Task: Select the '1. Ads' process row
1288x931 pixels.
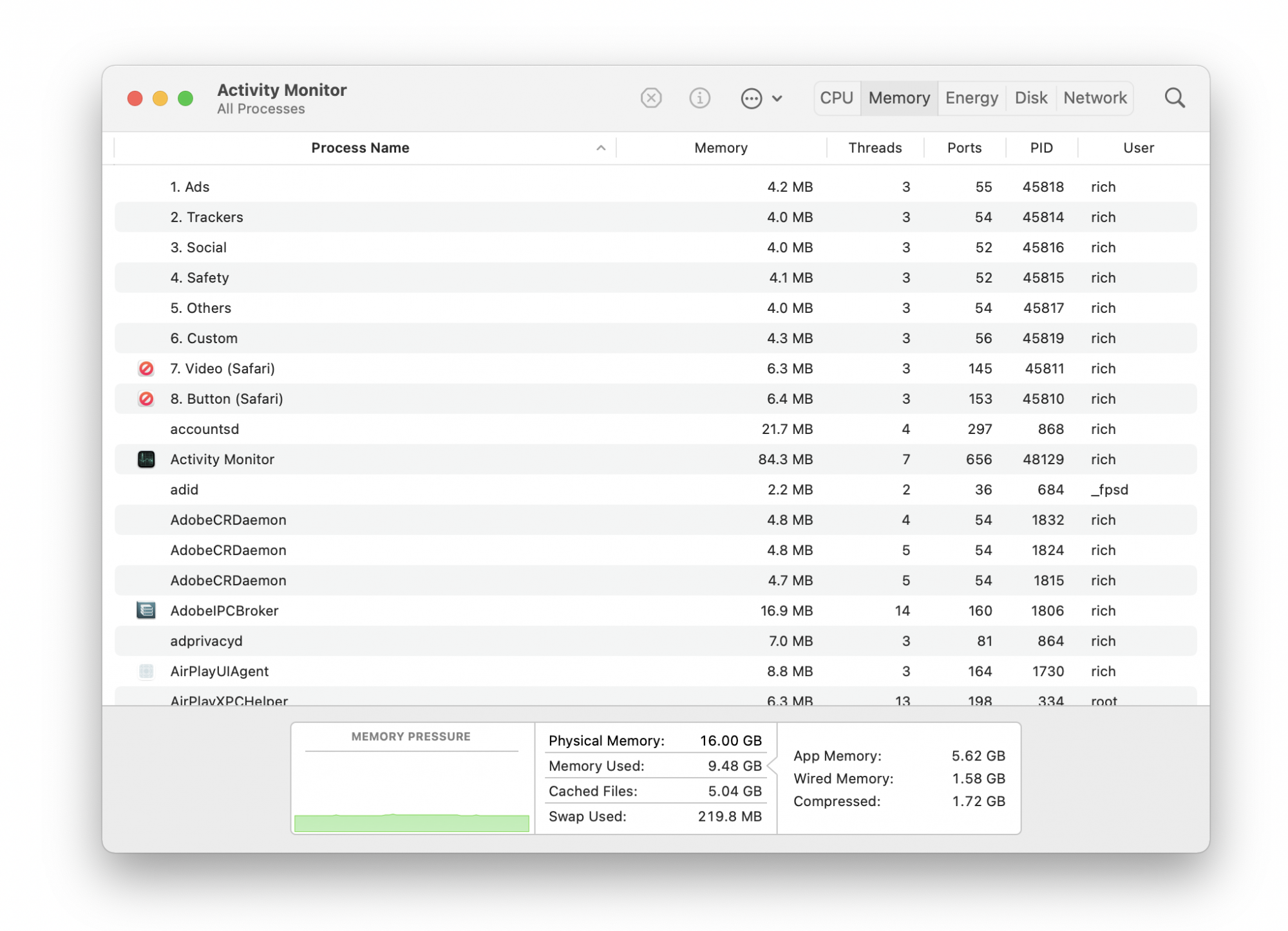Action: click(656, 187)
